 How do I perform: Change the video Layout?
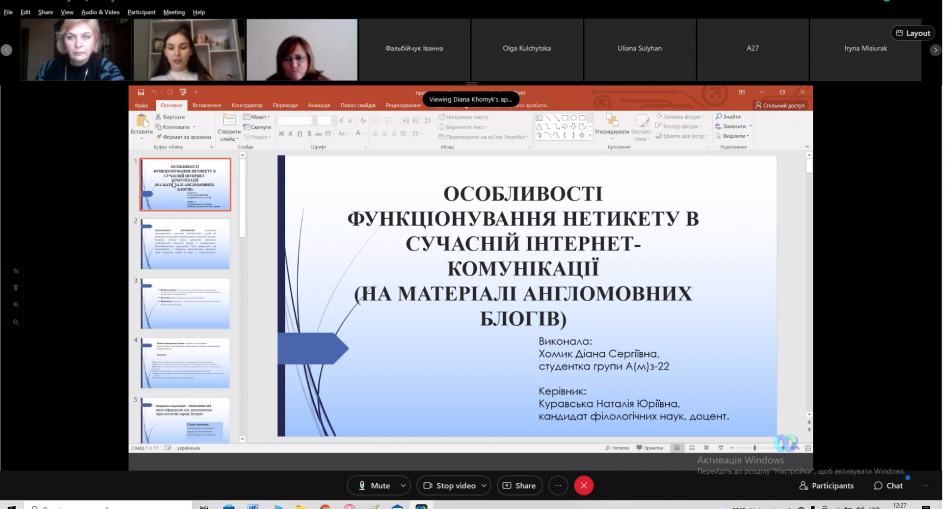pos(912,33)
